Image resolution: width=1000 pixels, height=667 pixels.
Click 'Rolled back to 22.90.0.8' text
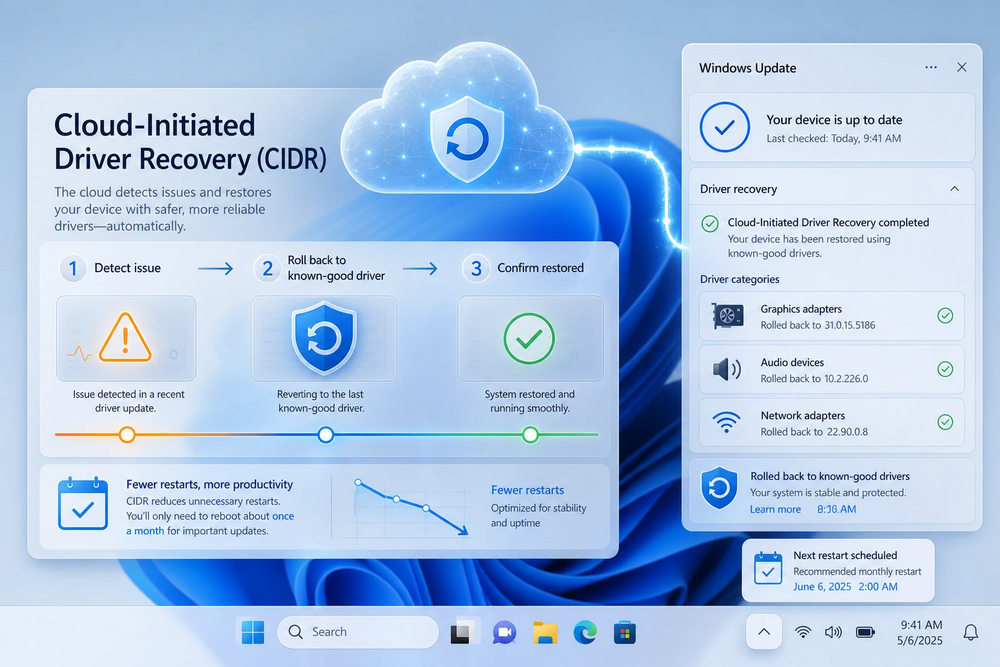(x=814, y=432)
